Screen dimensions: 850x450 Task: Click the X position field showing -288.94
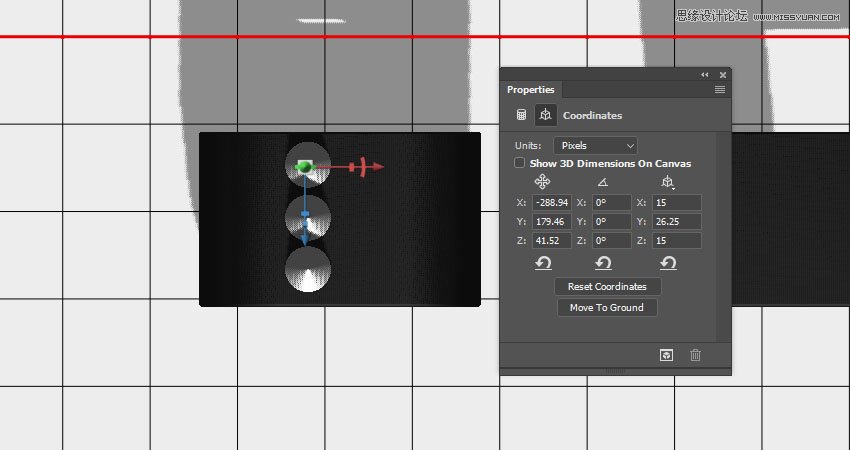click(x=551, y=203)
